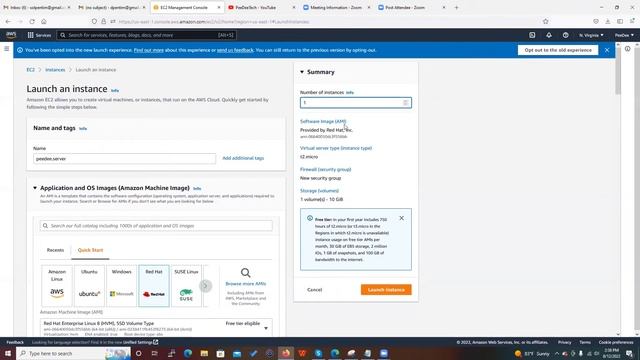Click Opt out to the old experience
The image size is (640, 360).
pyautogui.click(x=558, y=50)
